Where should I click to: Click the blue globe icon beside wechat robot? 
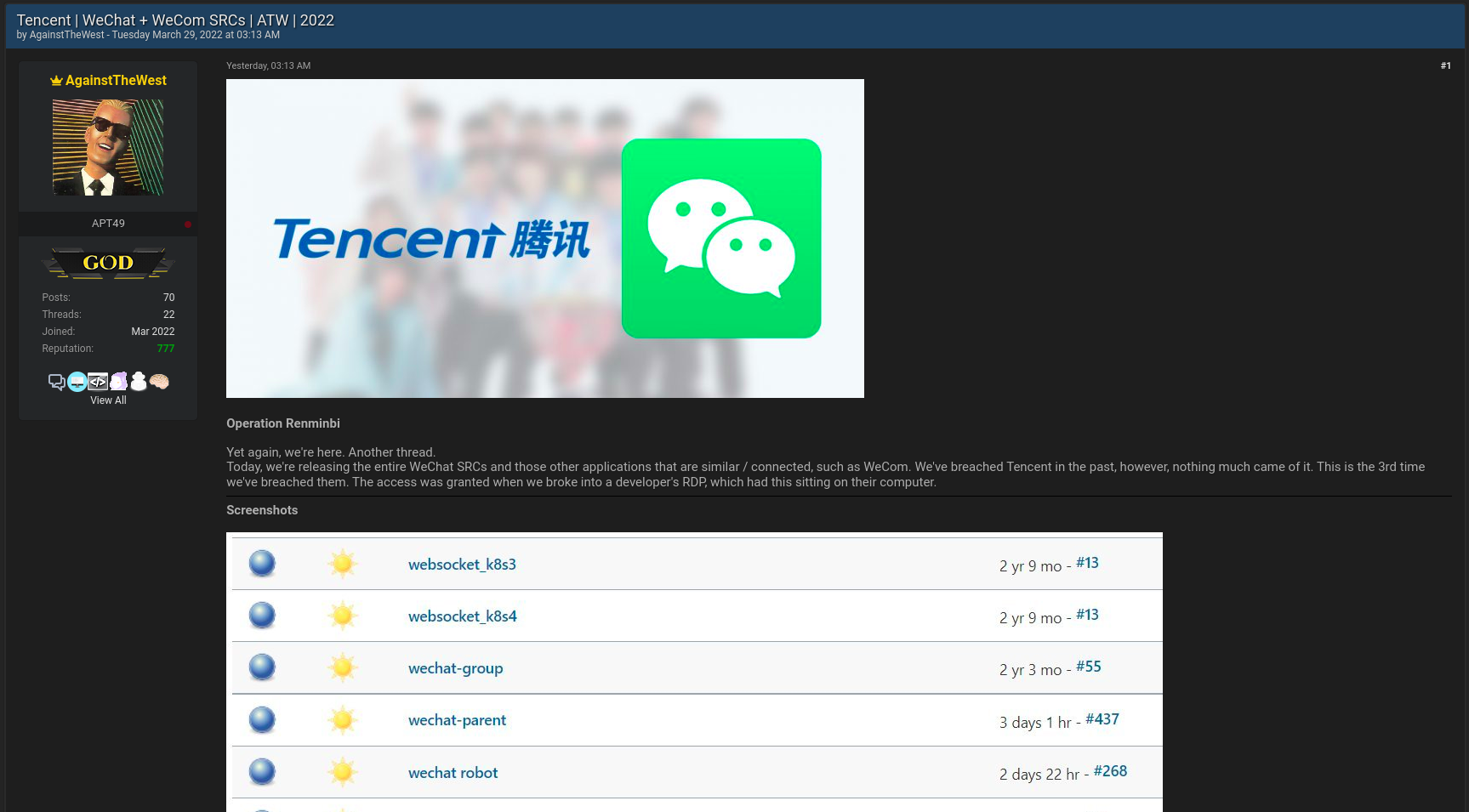click(262, 771)
